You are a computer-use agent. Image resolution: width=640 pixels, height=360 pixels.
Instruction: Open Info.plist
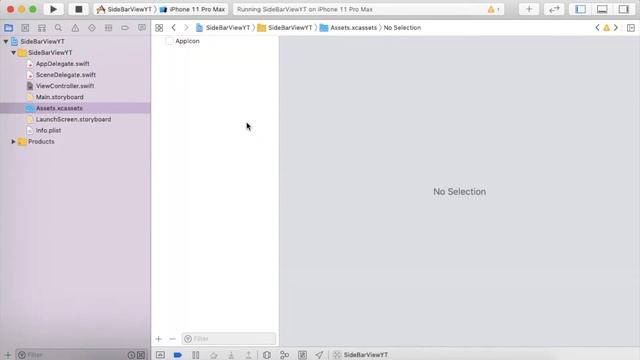[x=48, y=130]
